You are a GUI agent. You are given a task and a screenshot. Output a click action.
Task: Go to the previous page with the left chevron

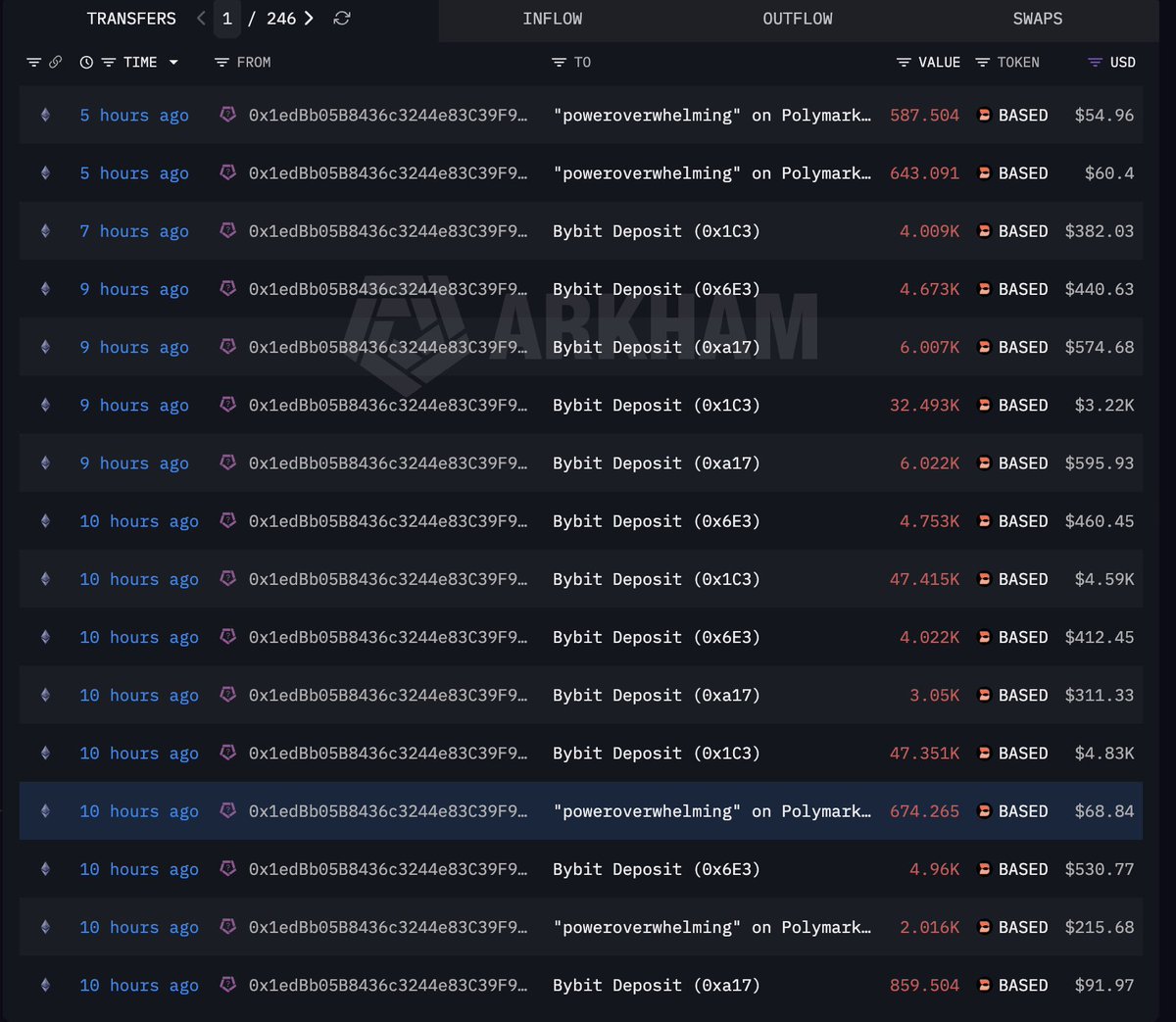pyautogui.click(x=201, y=19)
